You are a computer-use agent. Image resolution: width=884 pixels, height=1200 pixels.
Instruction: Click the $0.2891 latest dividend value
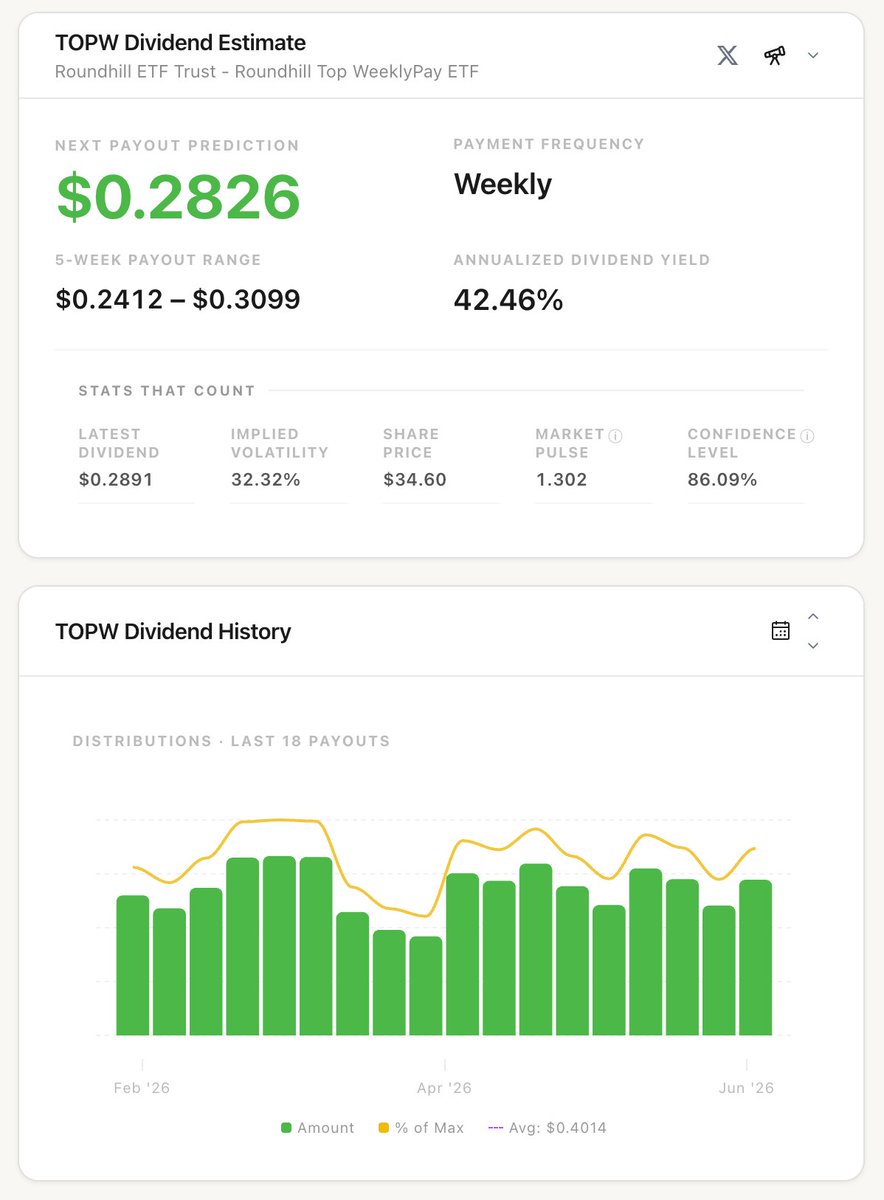pyautogui.click(x=116, y=480)
